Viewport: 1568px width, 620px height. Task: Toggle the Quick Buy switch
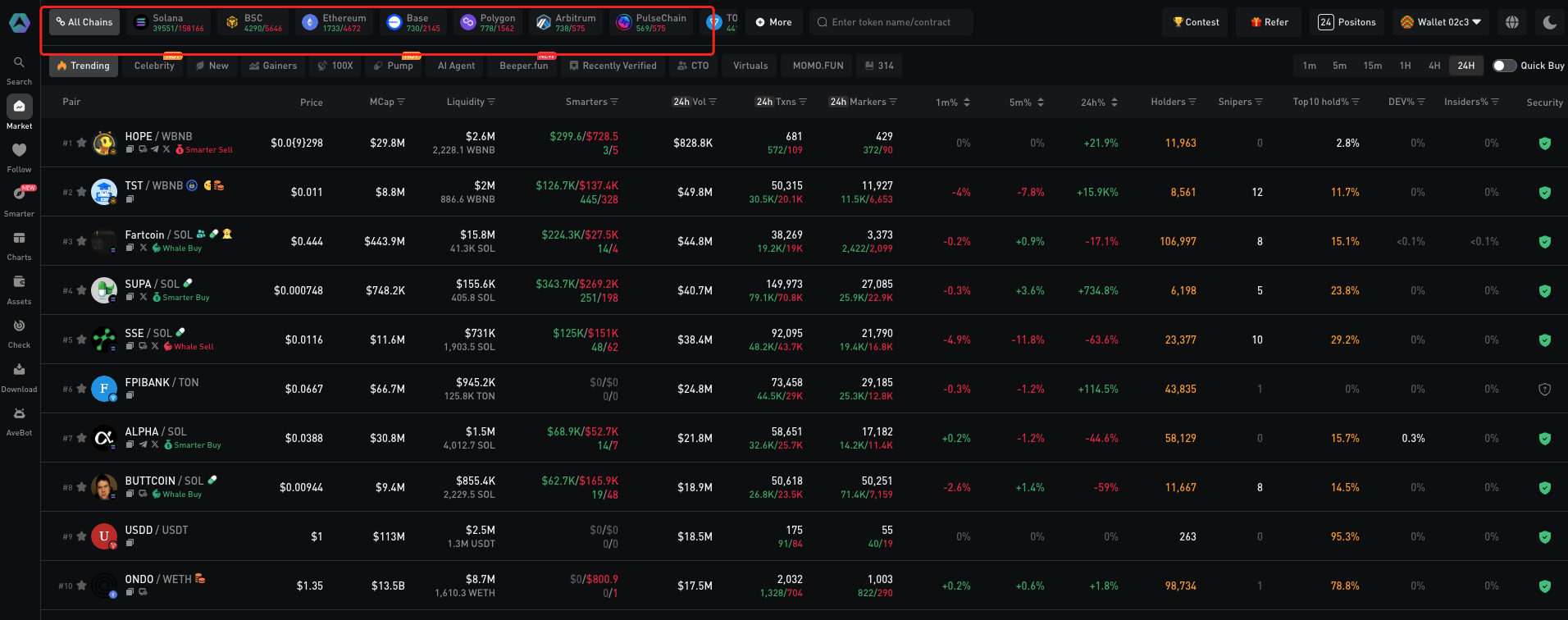click(1504, 66)
